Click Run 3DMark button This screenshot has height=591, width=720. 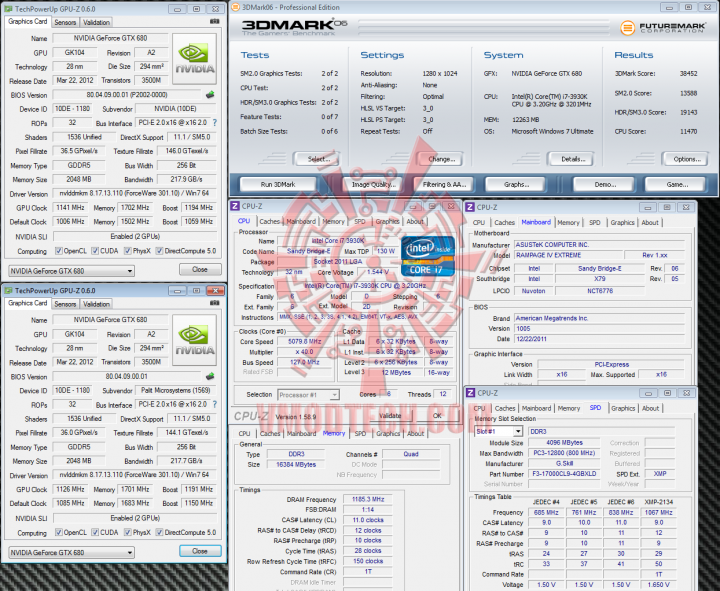click(278, 184)
